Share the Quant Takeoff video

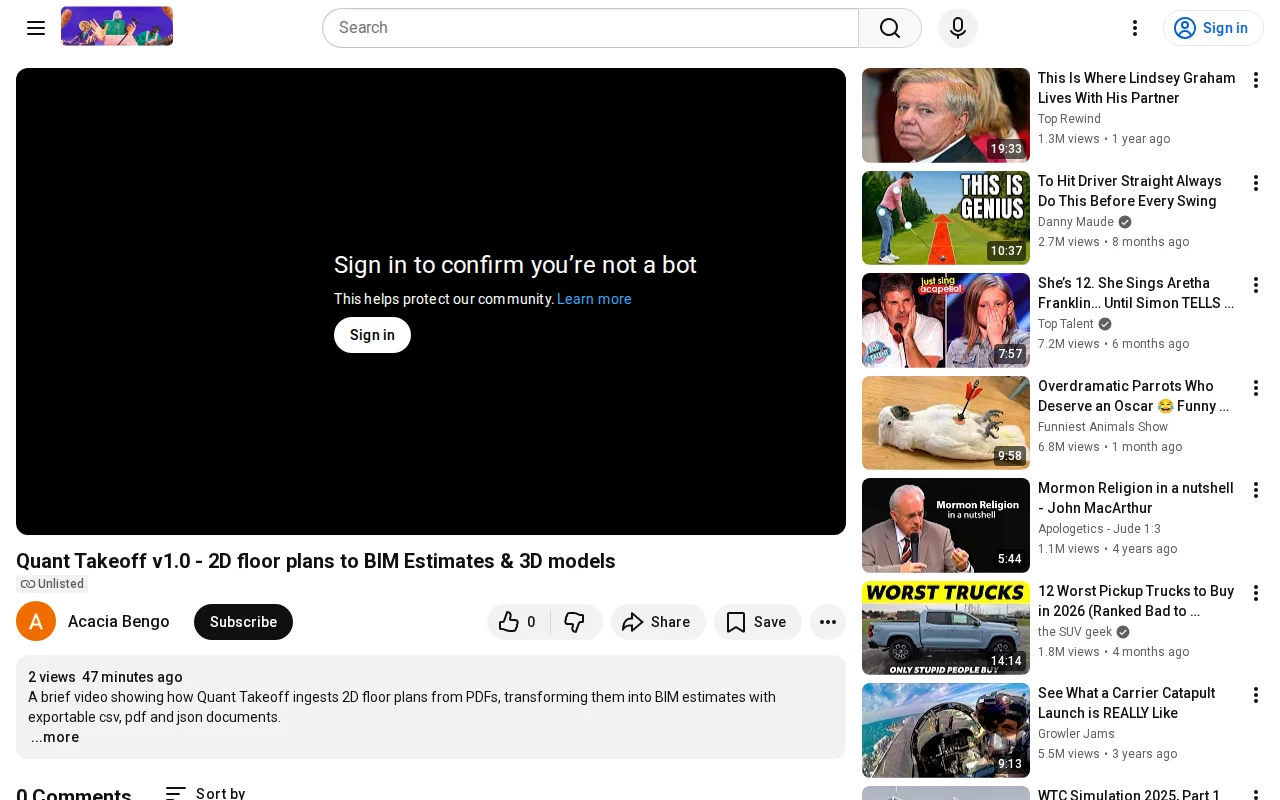[x=658, y=622]
